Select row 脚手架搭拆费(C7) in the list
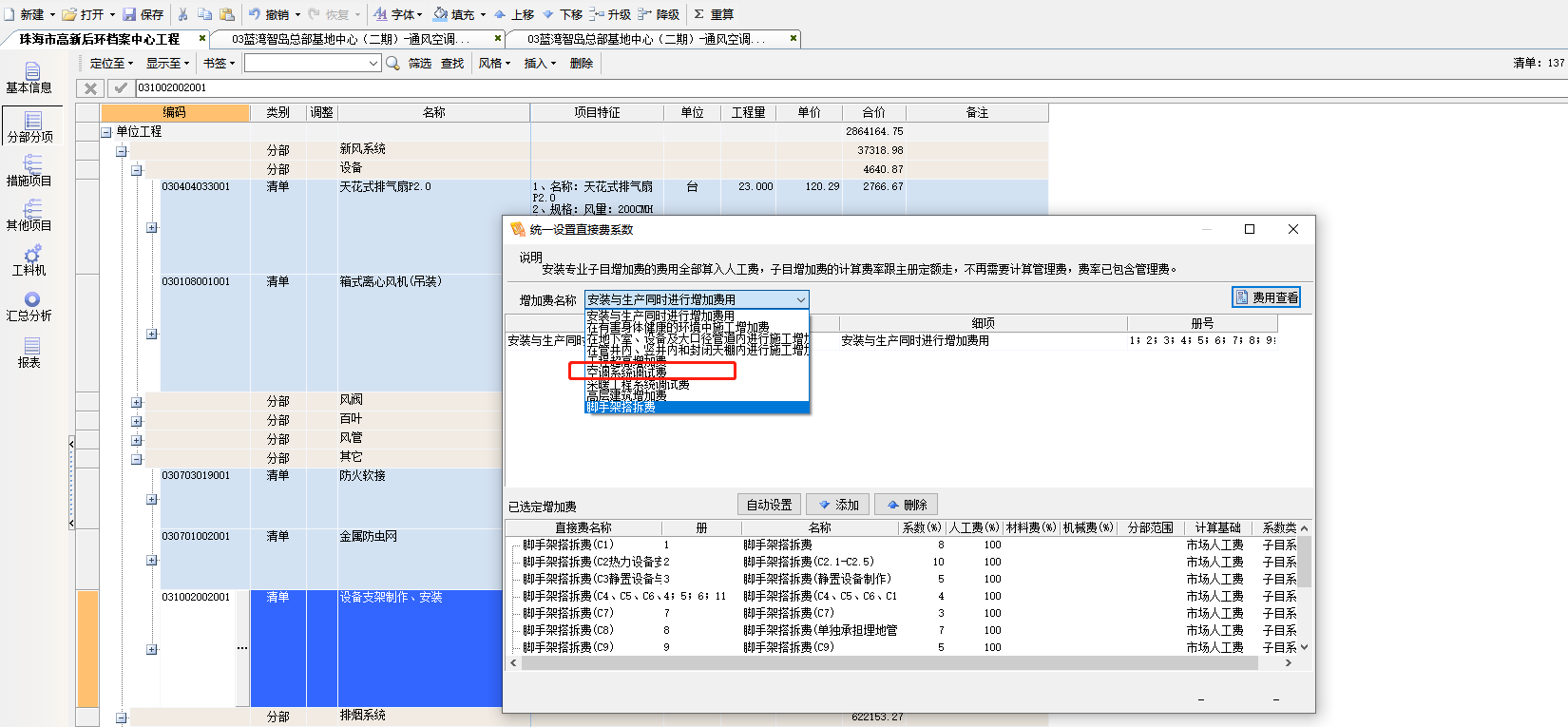 click(903, 613)
